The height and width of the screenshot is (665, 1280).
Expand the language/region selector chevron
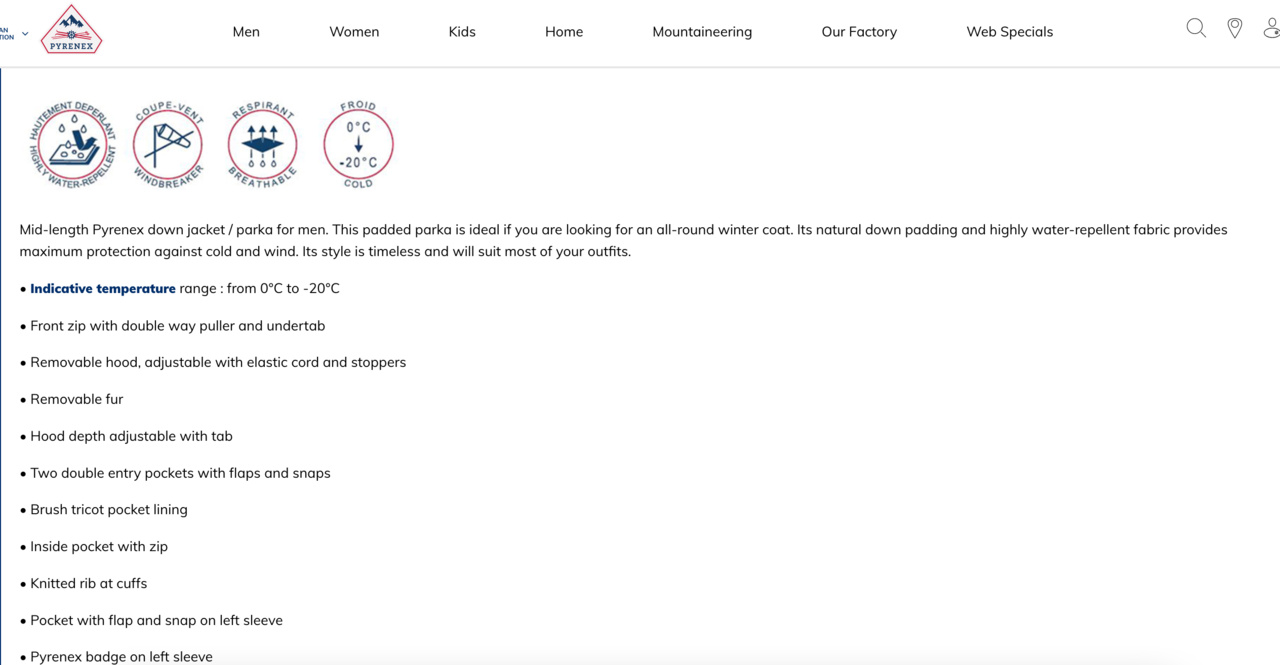click(25, 34)
